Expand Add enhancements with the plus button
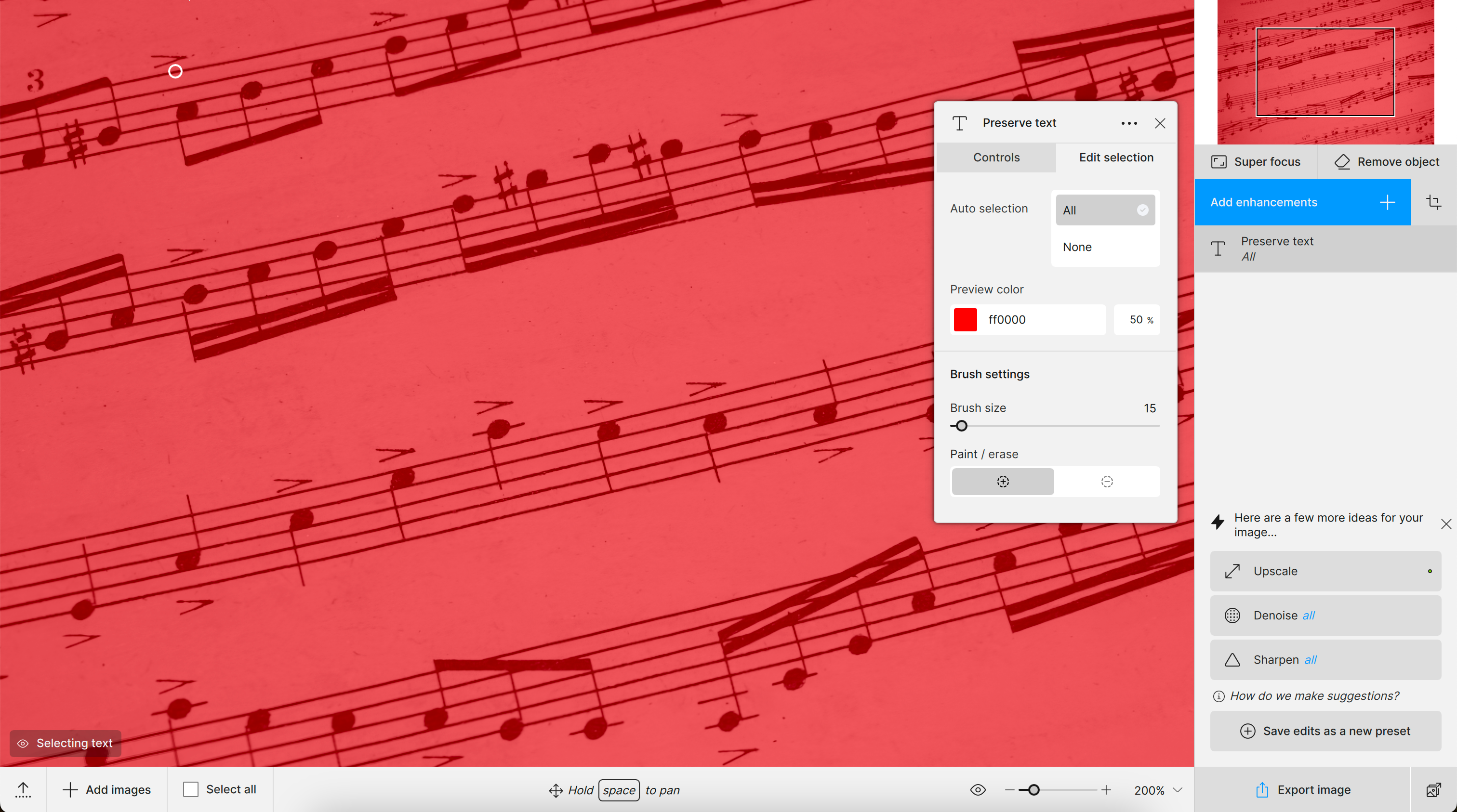The height and width of the screenshot is (812, 1457). point(1387,202)
